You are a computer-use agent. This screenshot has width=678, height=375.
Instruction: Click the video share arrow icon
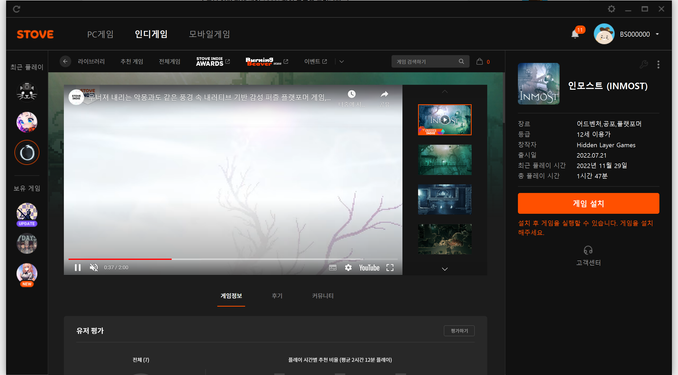(x=384, y=94)
